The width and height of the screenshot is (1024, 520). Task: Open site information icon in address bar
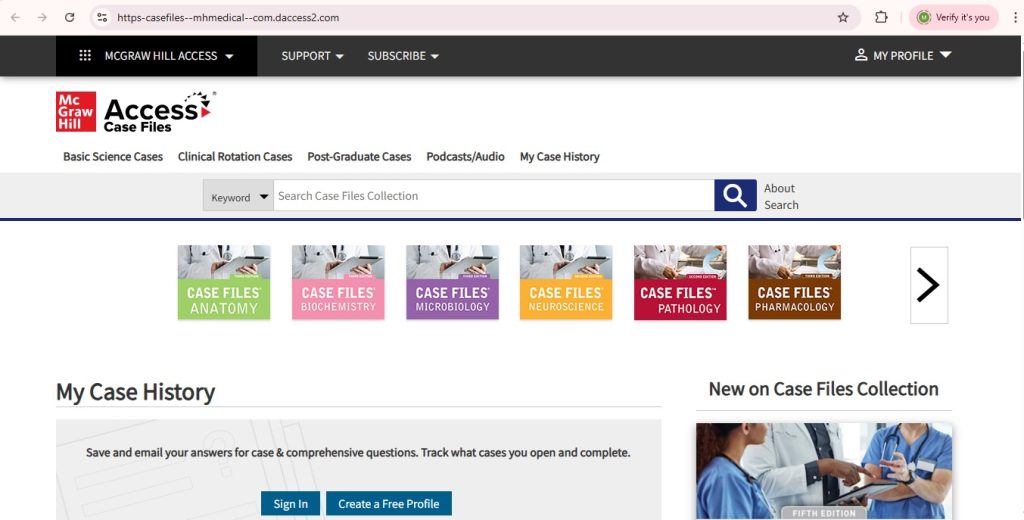click(x=102, y=18)
